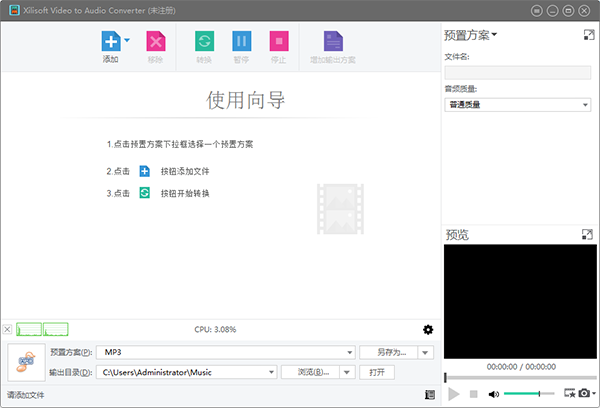600x408 pixels.
Task: Click the blue Pause (暂停) toolbar icon
Action: [x=241, y=41]
